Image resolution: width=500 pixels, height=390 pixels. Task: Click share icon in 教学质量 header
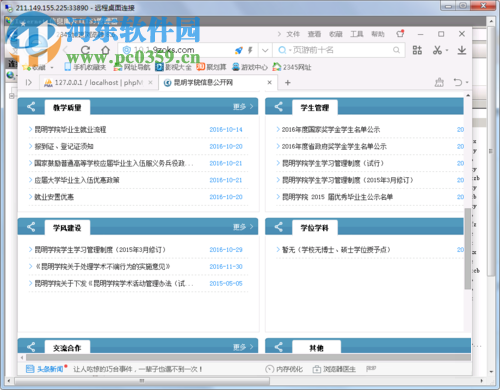point(31,107)
